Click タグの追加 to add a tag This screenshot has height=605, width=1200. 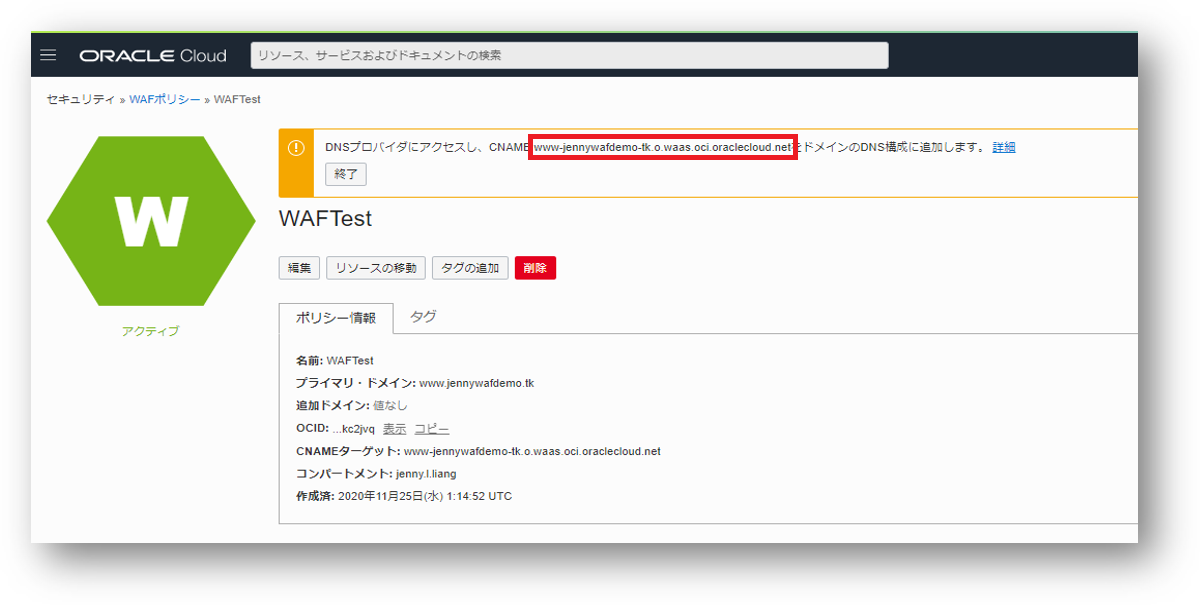(x=470, y=267)
